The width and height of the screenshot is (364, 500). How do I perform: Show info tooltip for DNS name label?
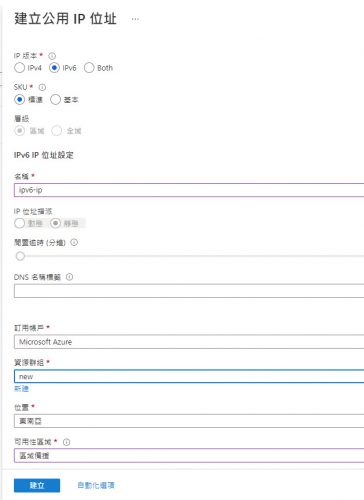coord(69,277)
